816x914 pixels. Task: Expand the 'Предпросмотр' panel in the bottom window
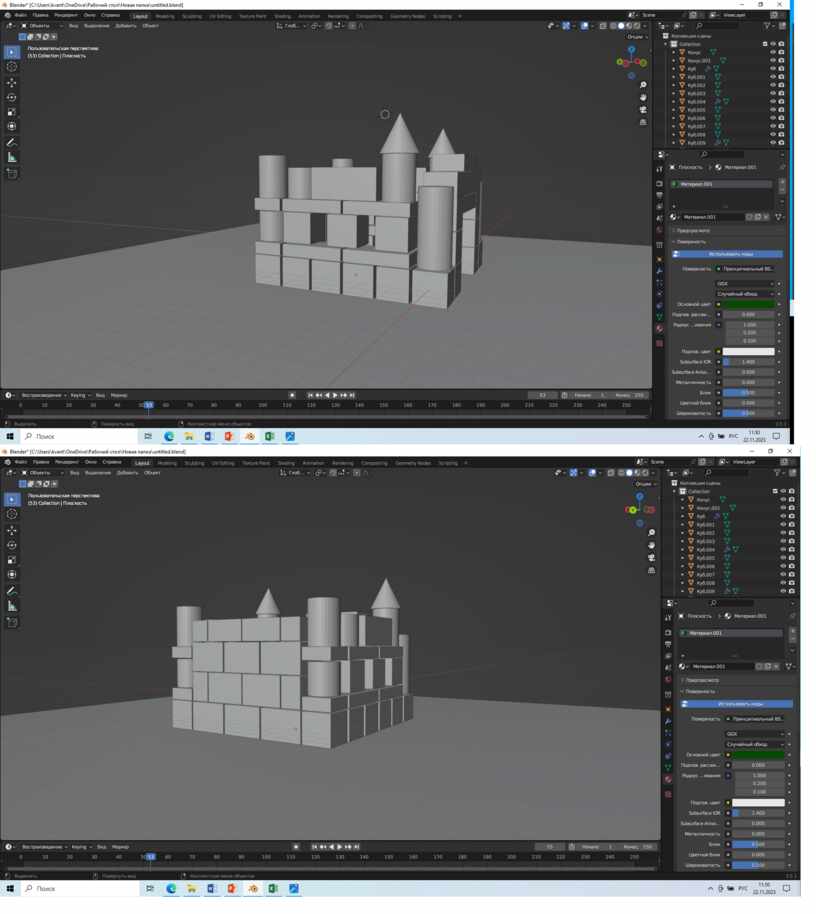[x=703, y=680]
